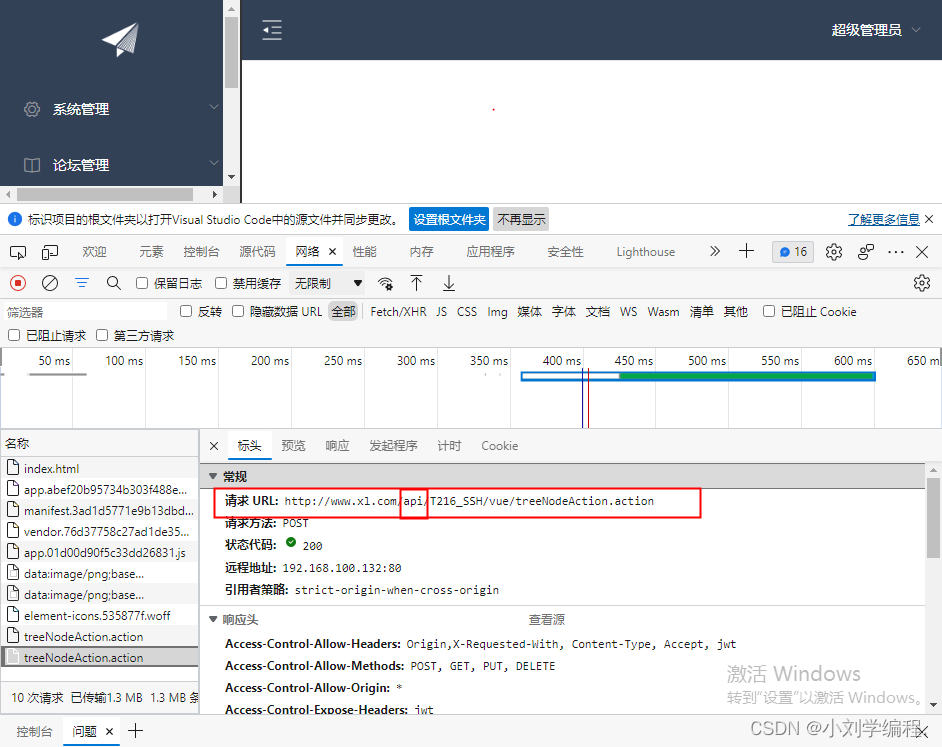Image resolution: width=942 pixels, height=747 pixels.
Task: Switch to the 控制台 DevTools tab
Action: coord(201,252)
